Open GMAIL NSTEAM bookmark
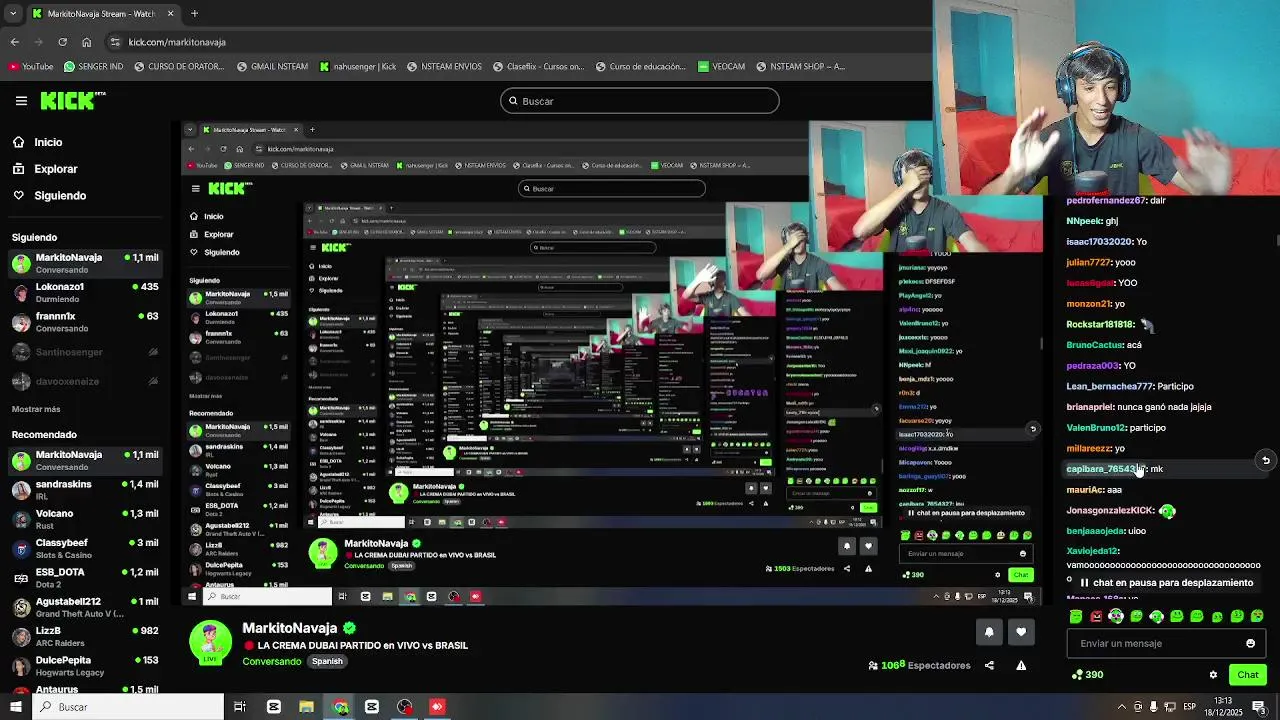 coord(272,67)
